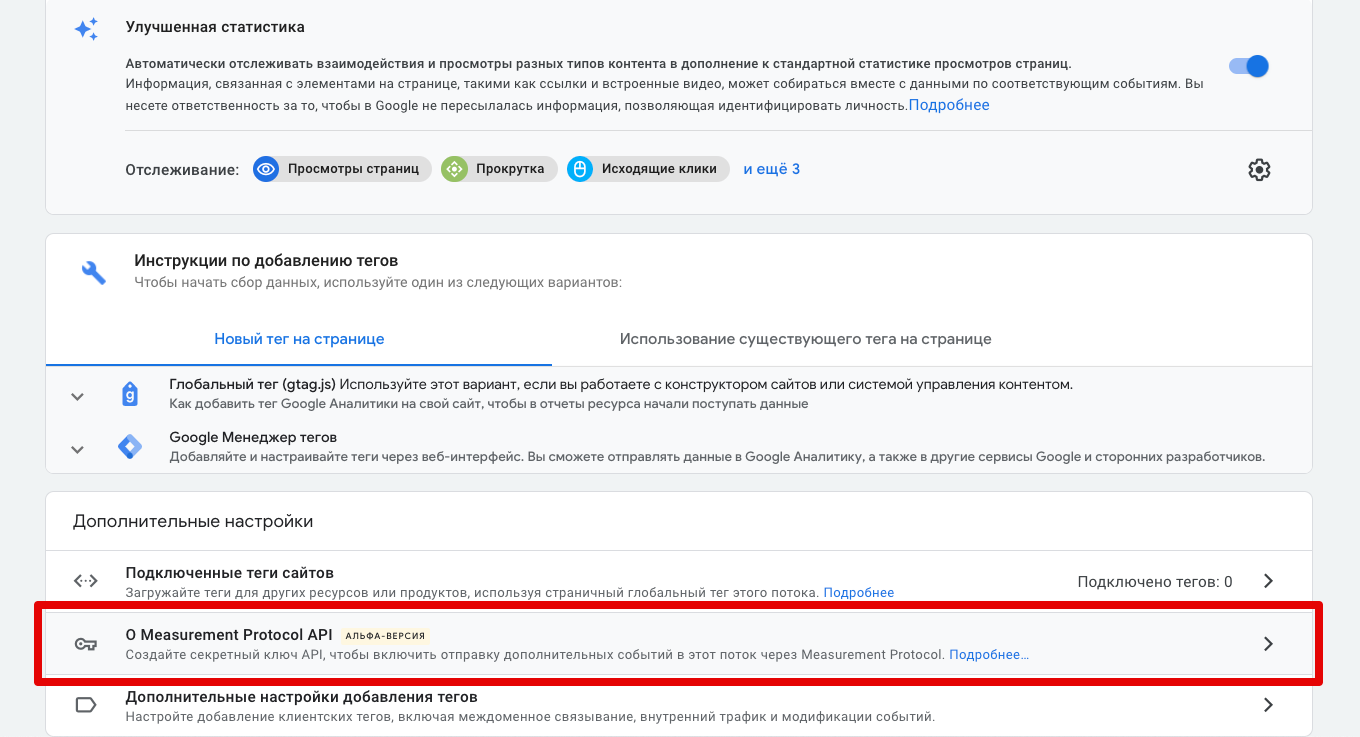Click Подробнее link about enhanced measurement
Viewport: 1360px width, 737px height.
click(947, 104)
